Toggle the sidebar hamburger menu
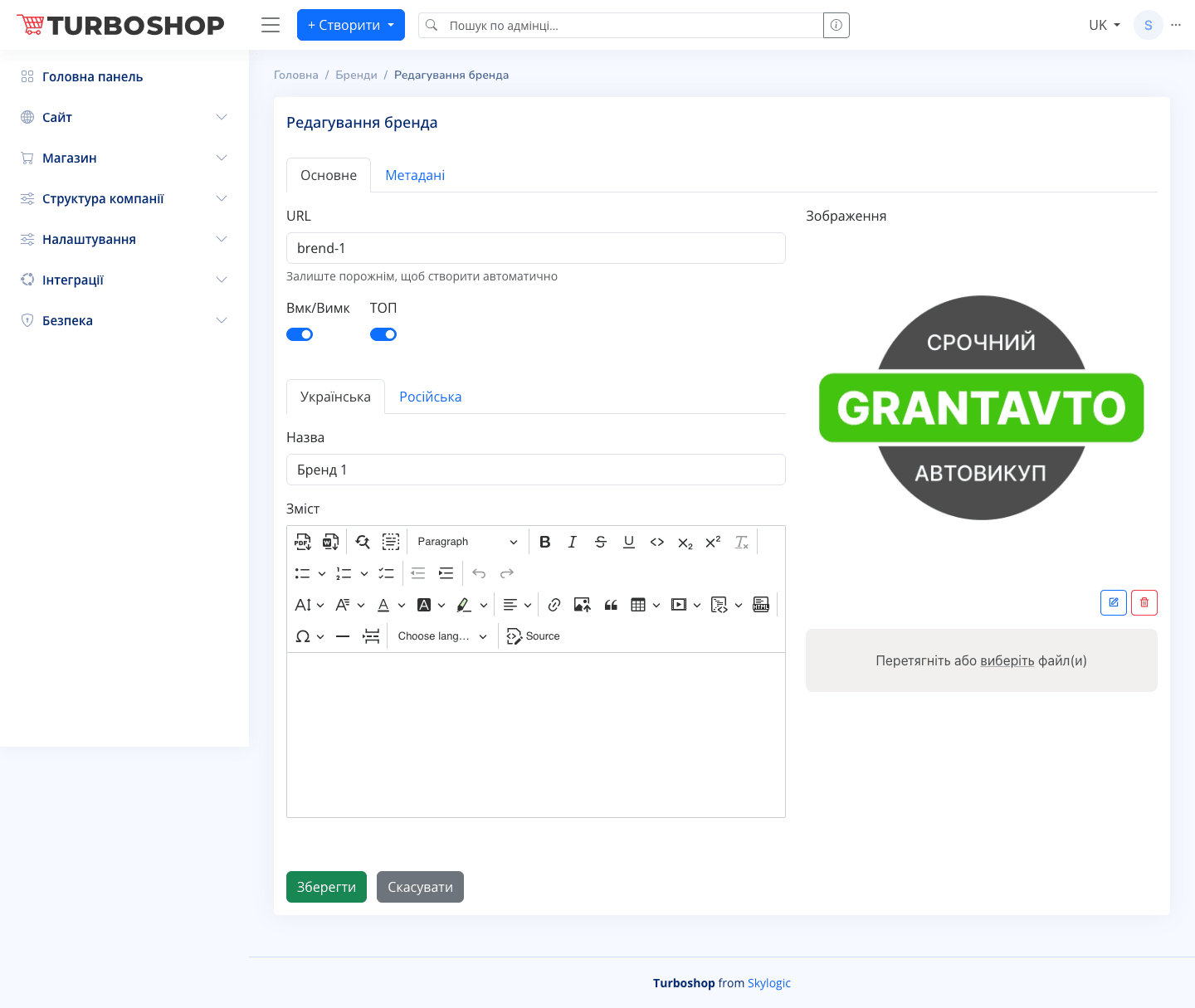This screenshot has width=1195, height=1008. (271, 25)
